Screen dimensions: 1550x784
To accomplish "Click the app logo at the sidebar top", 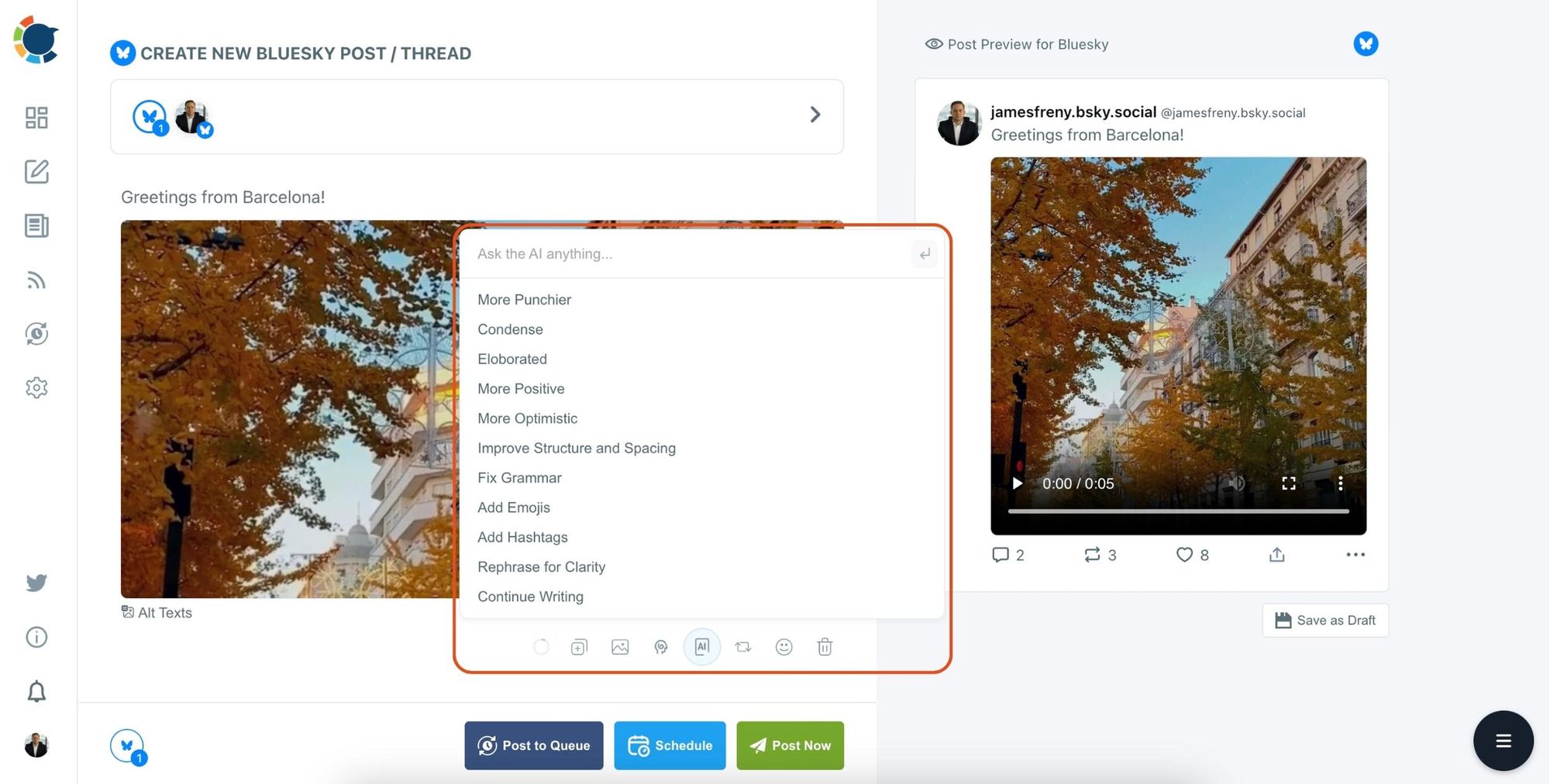I will click(x=36, y=39).
